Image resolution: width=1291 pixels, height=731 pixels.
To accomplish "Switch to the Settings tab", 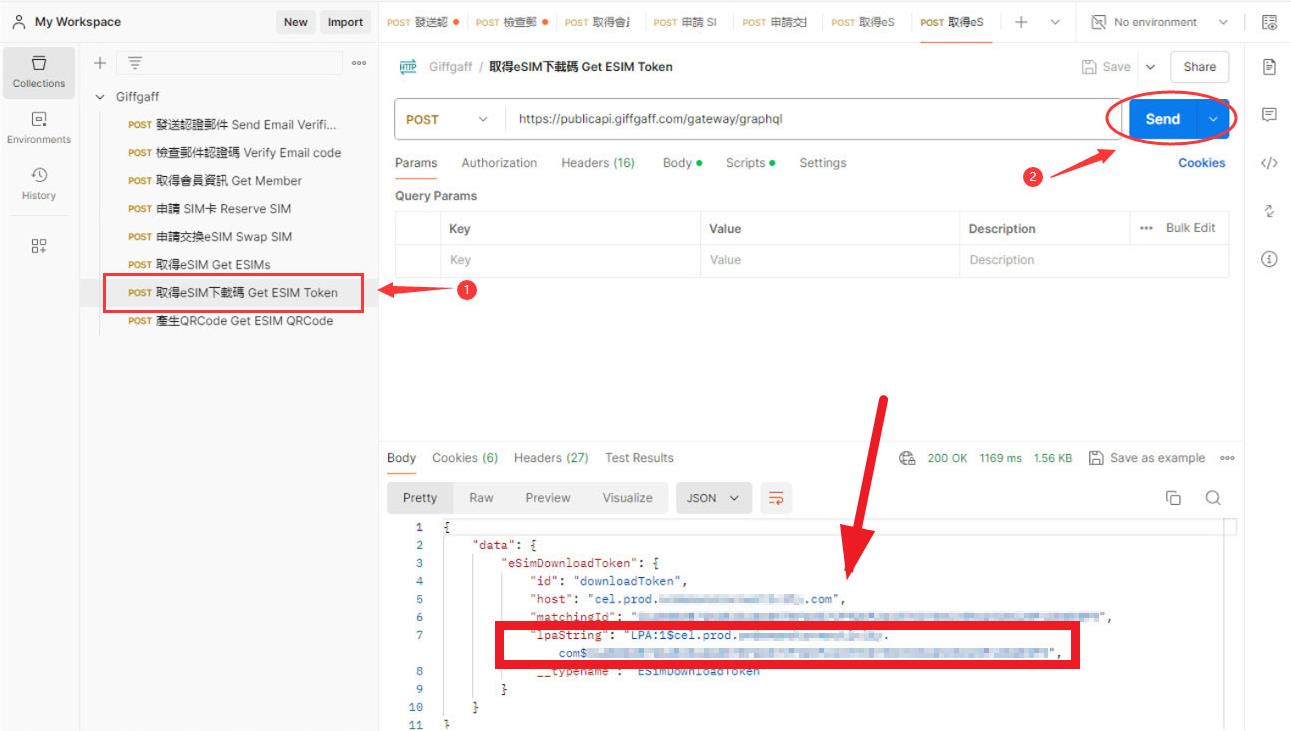I will coord(823,163).
